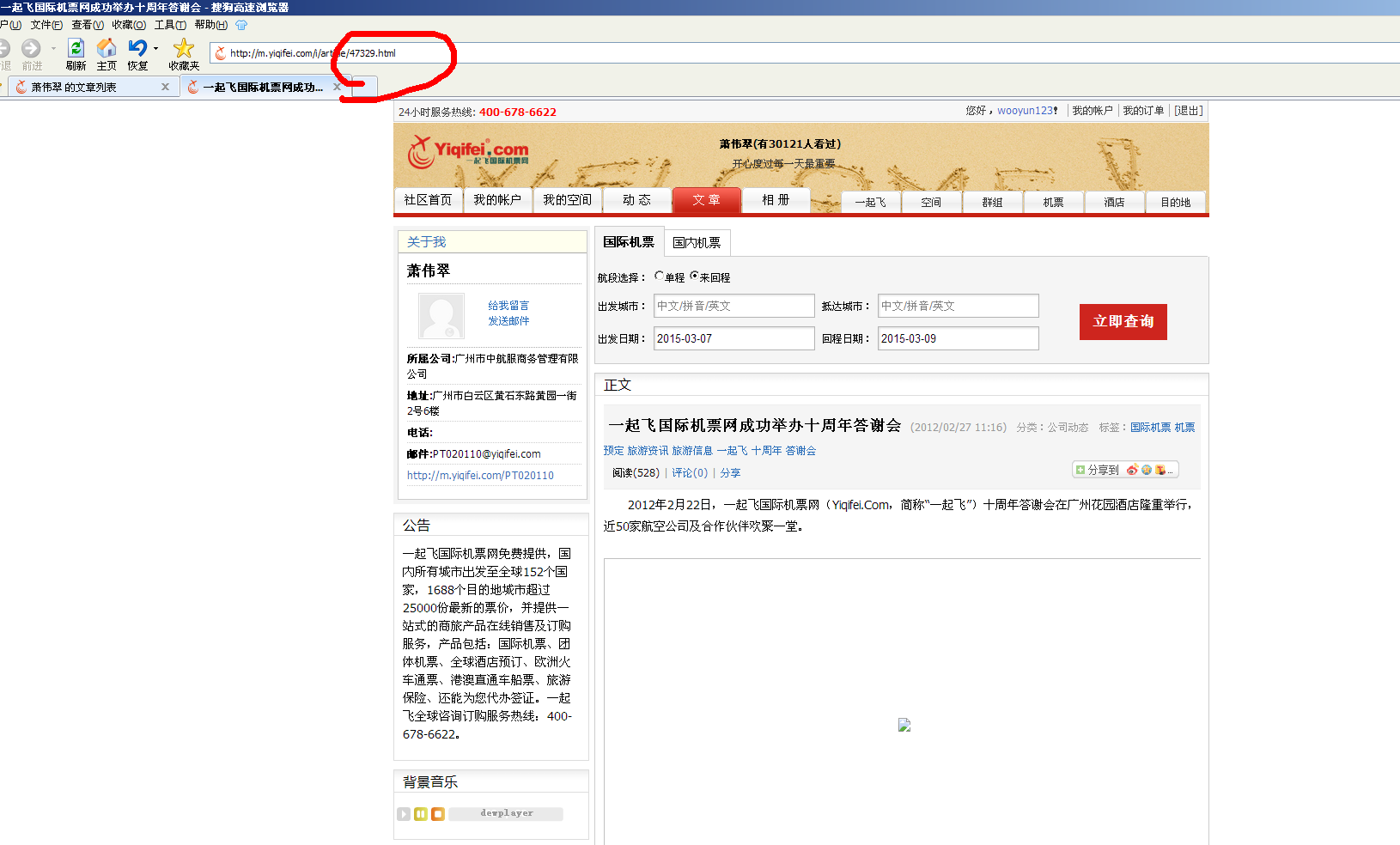Open a new browser tab
The image size is (1400, 845).
click(x=365, y=87)
